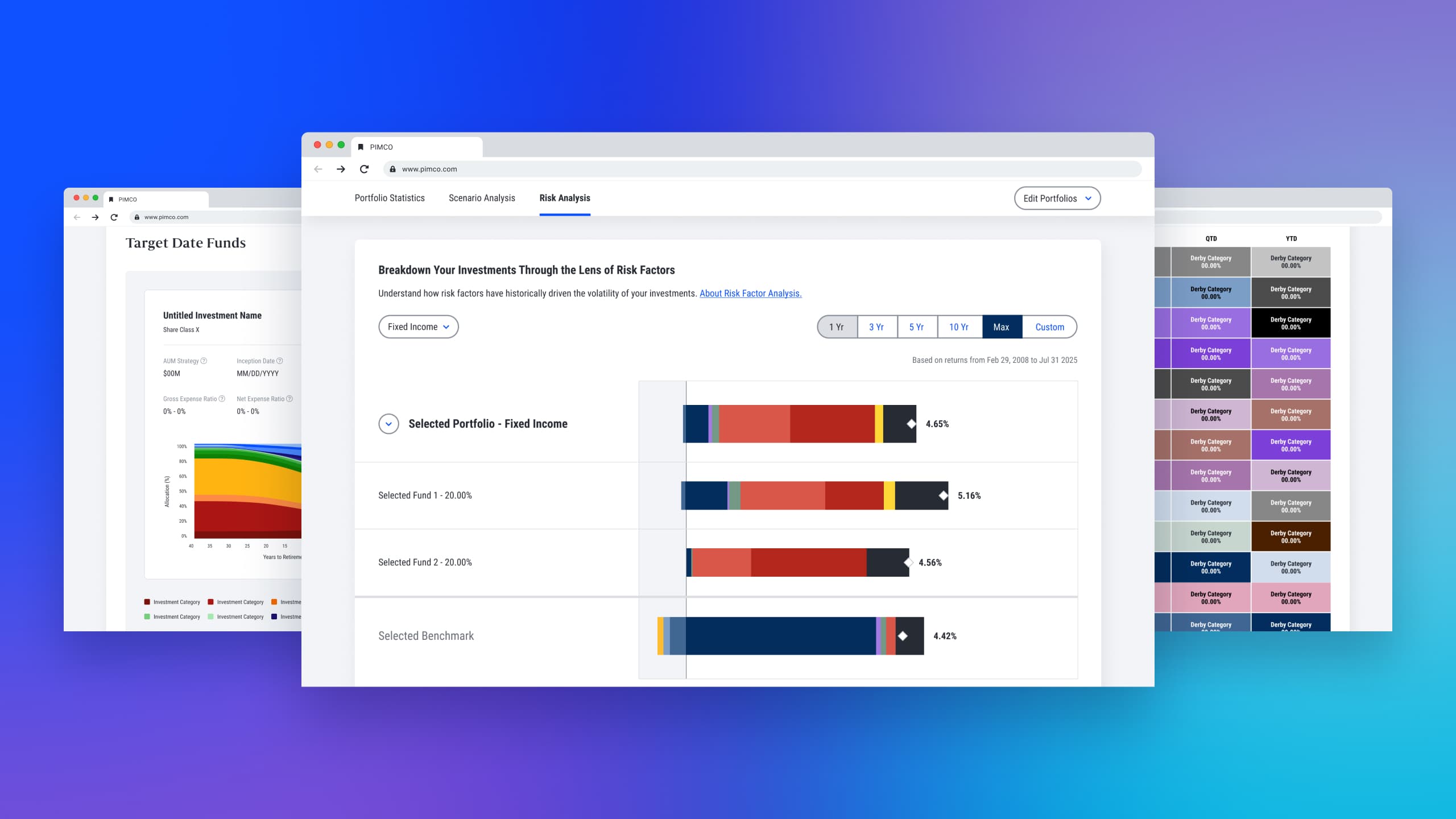Image resolution: width=1456 pixels, height=819 pixels.
Task: Click the AUM Strategy help icon
Action: point(205,361)
